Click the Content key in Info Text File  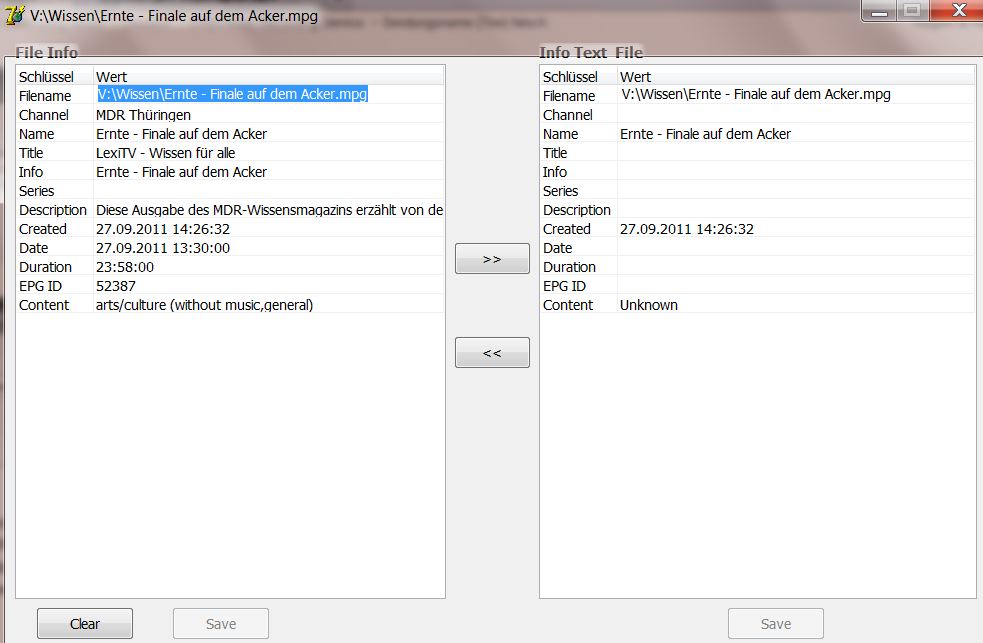(568, 305)
